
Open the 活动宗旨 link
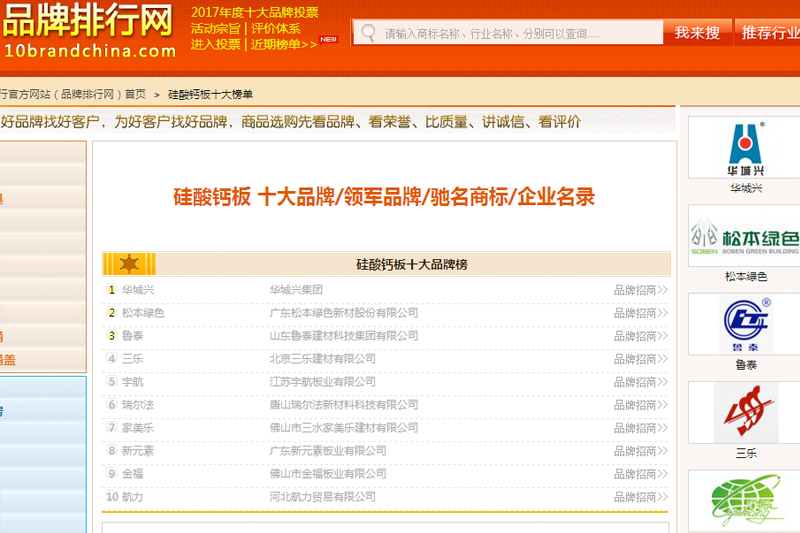coord(215,29)
